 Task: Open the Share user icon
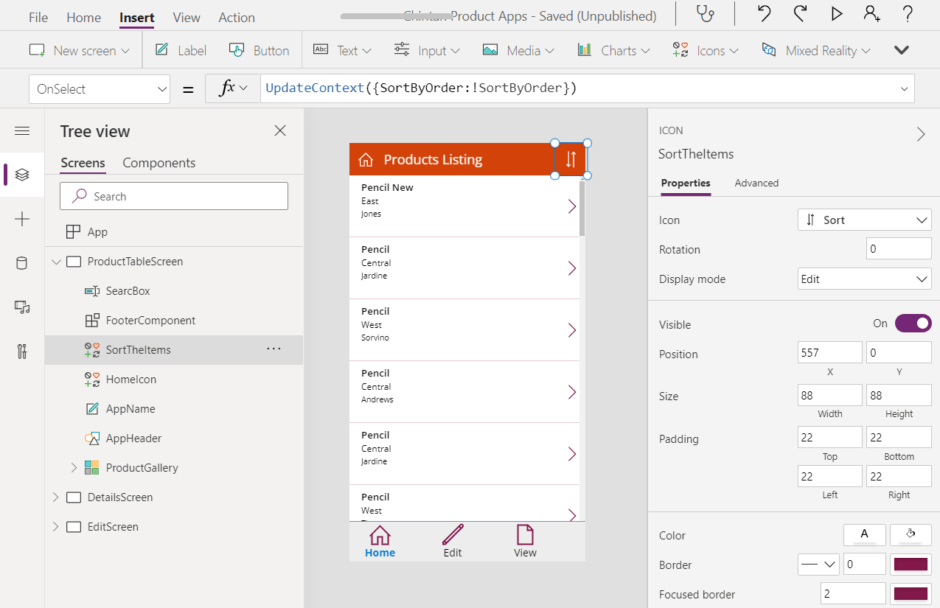[x=872, y=13]
